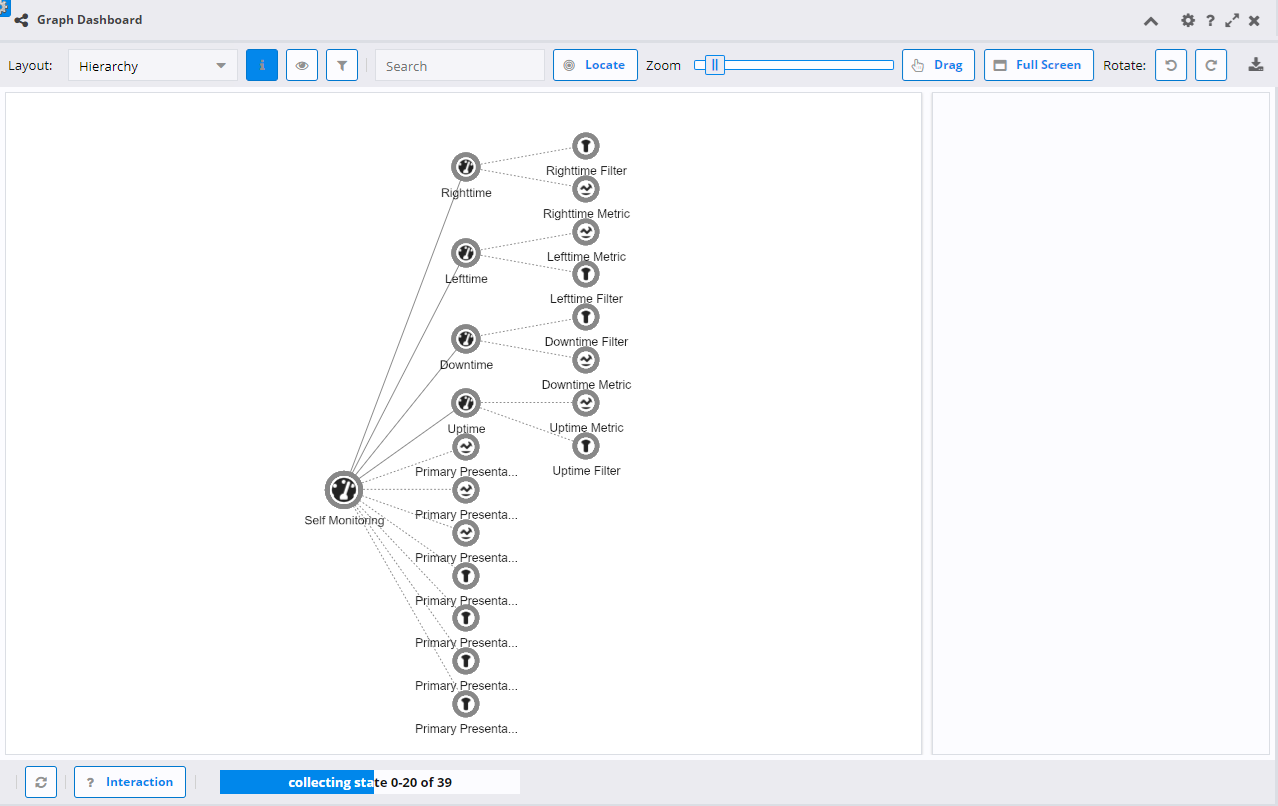Expand the view with the diagonal arrows
This screenshot has height=806, width=1278.
1231,20
